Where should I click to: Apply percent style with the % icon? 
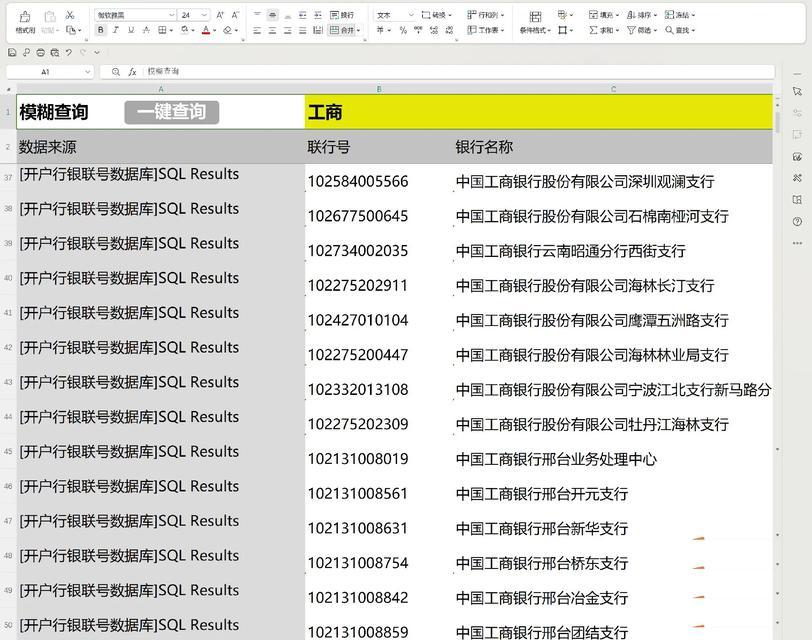(x=403, y=30)
